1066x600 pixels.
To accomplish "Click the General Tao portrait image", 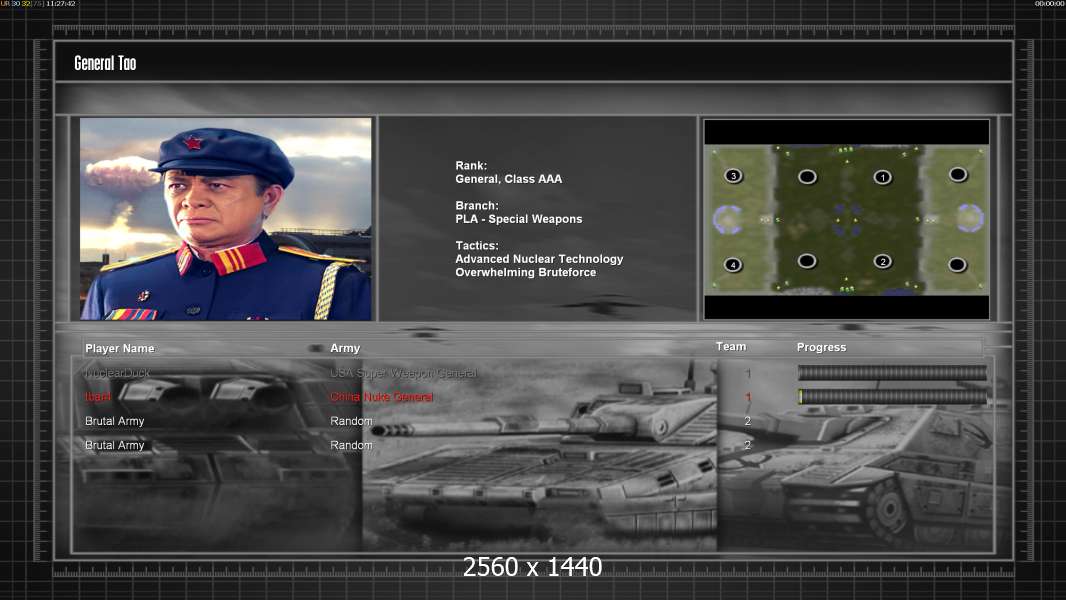I will [x=226, y=219].
